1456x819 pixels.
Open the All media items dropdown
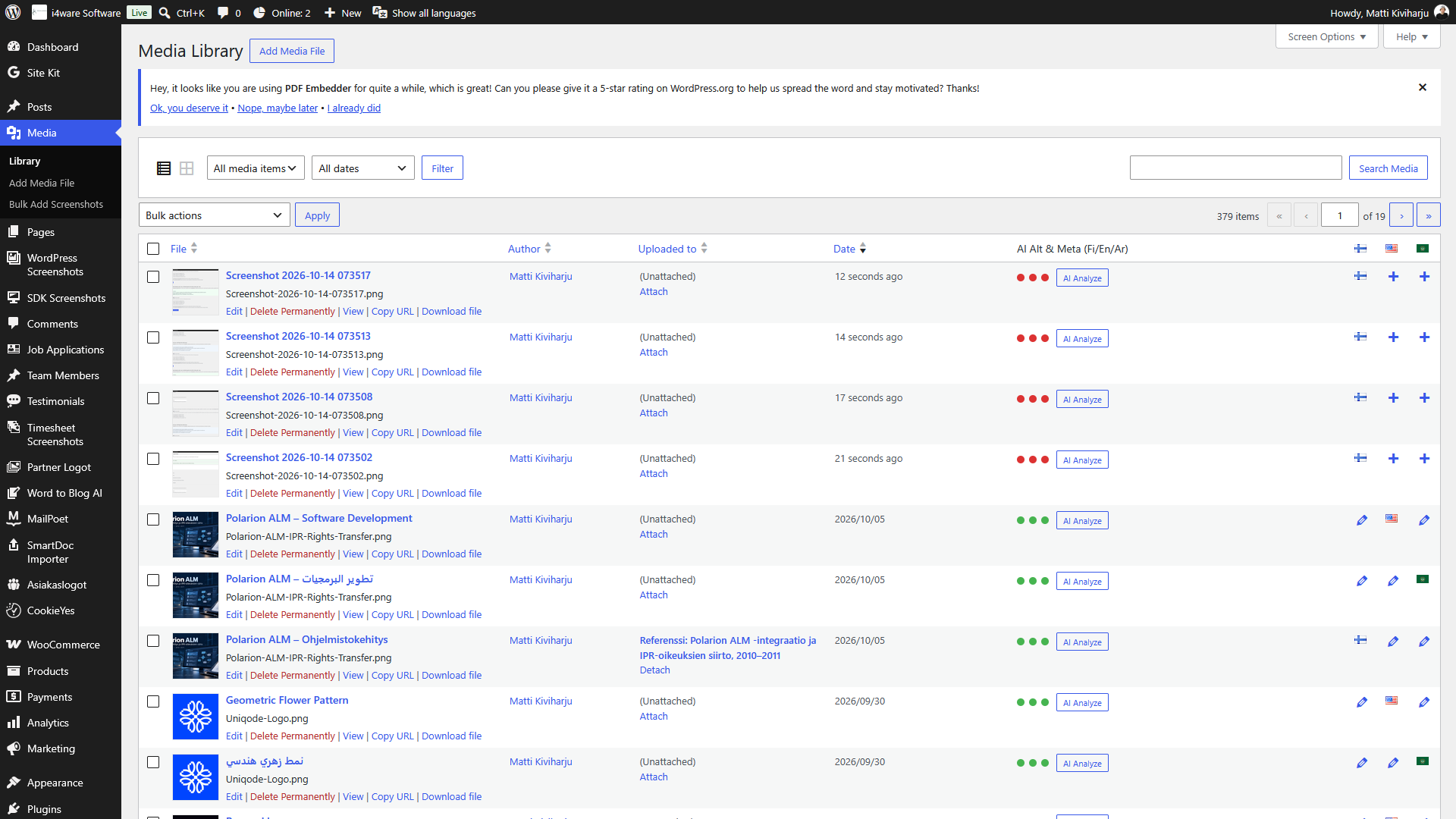256,168
